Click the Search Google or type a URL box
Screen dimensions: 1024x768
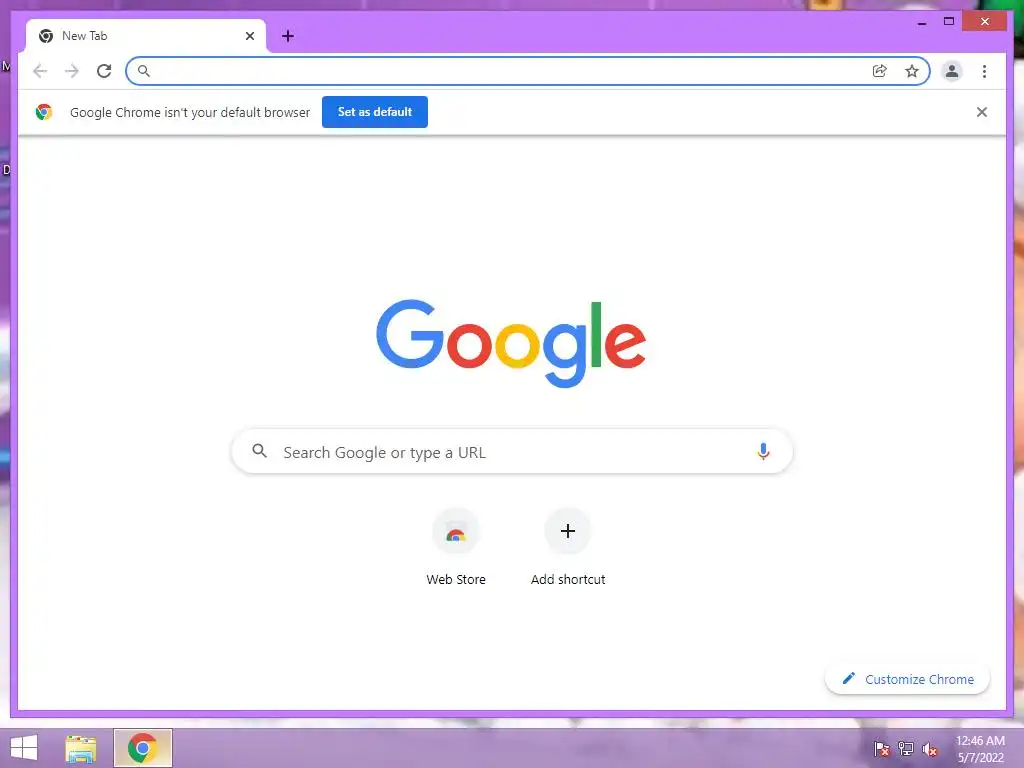[x=512, y=452]
